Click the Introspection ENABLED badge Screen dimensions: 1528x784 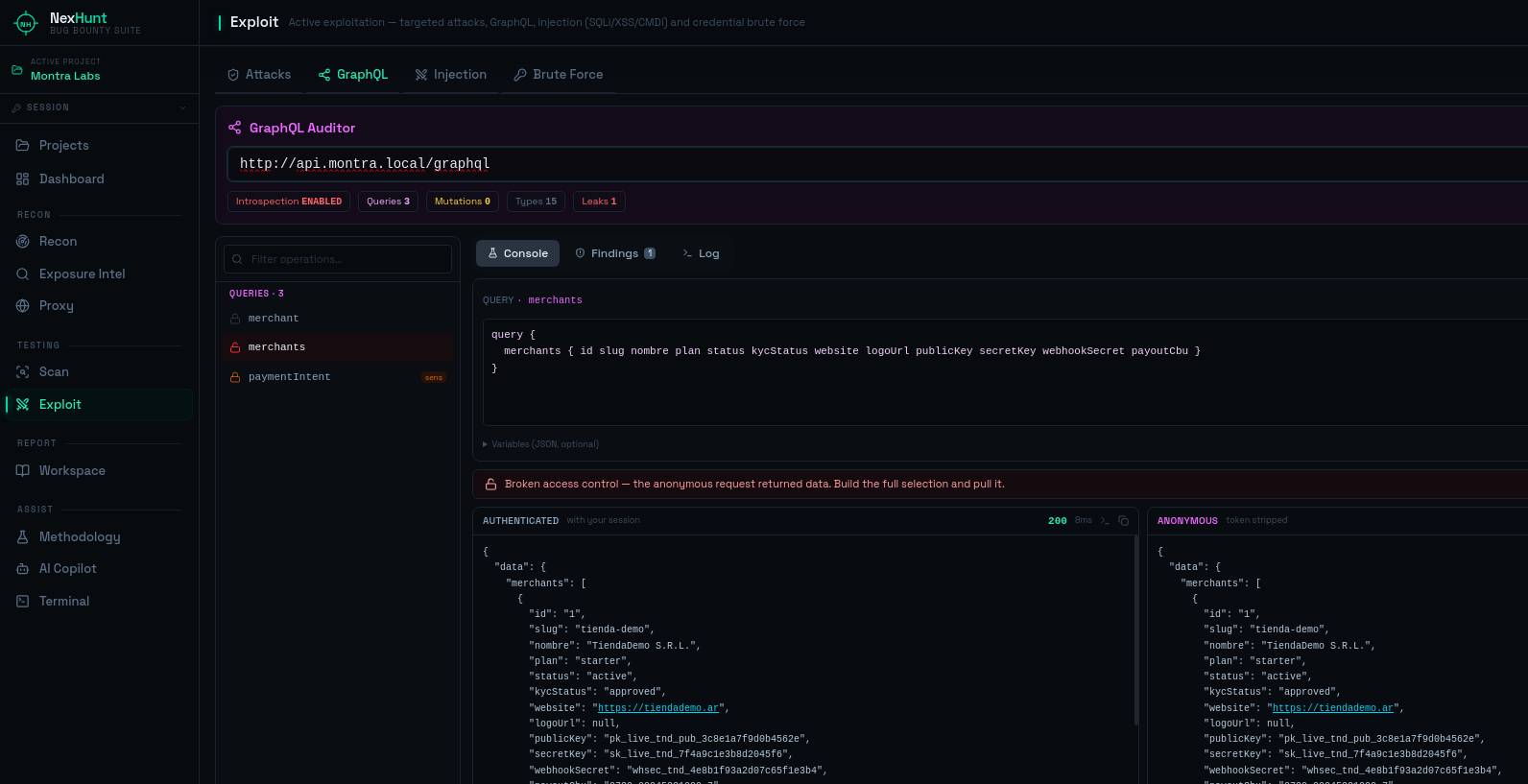pyautogui.click(x=289, y=202)
